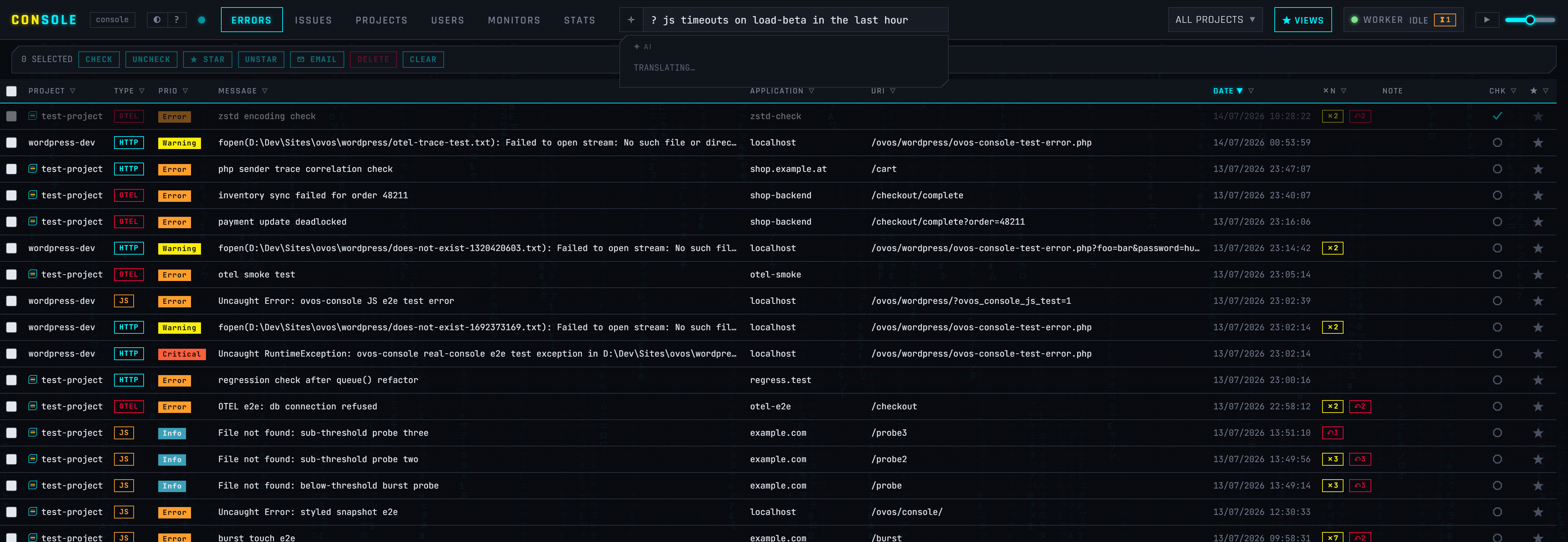Screen dimensions: 1568x542
Task: Click the red DELETE button
Action: [x=373, y=59]
